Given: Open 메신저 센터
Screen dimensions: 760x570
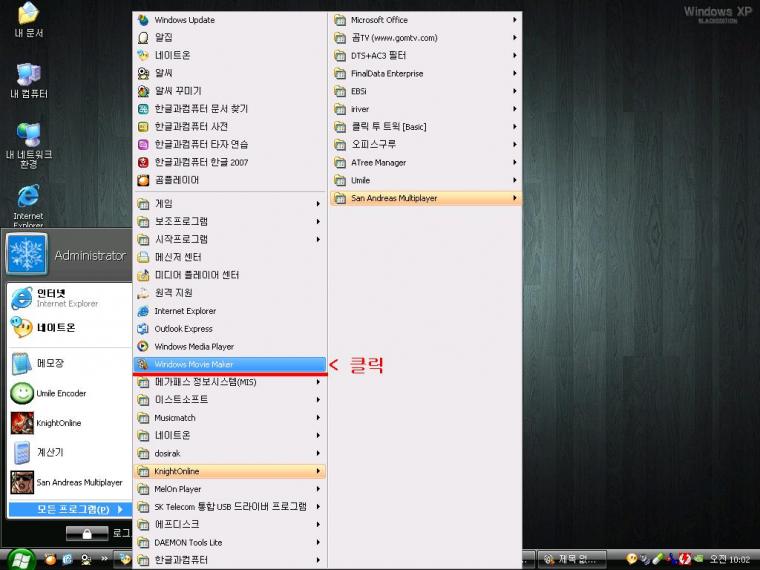Looking at the screenshot, I should tap(229, 257).
